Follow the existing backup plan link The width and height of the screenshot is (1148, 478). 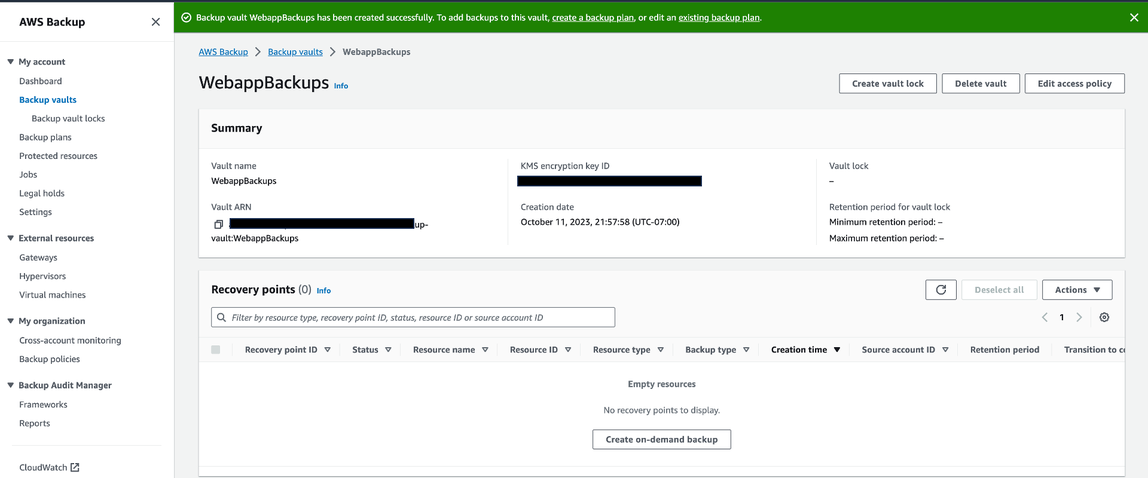(x=720, y=17)
